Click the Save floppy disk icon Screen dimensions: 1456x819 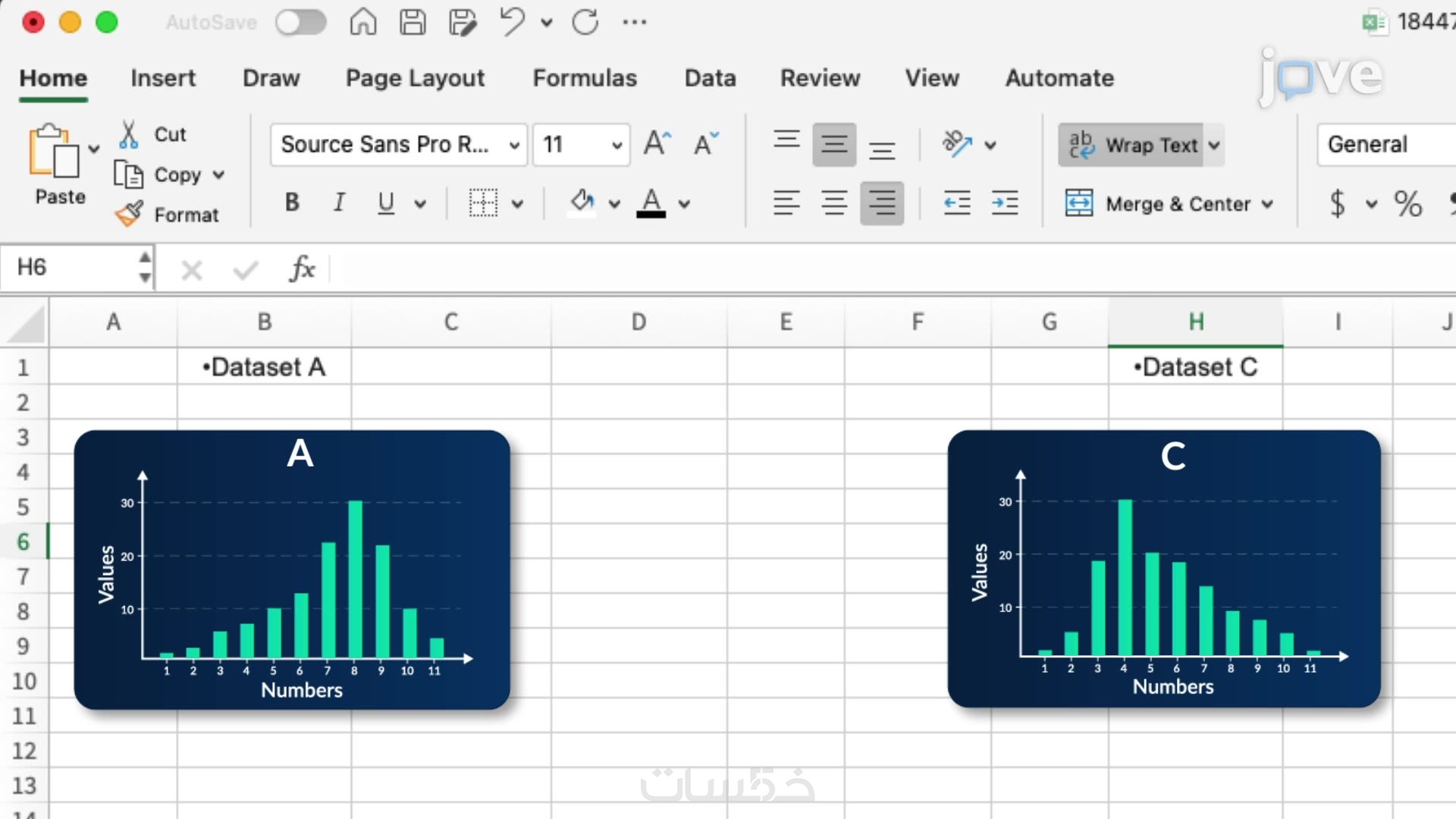tap(413, 22)
